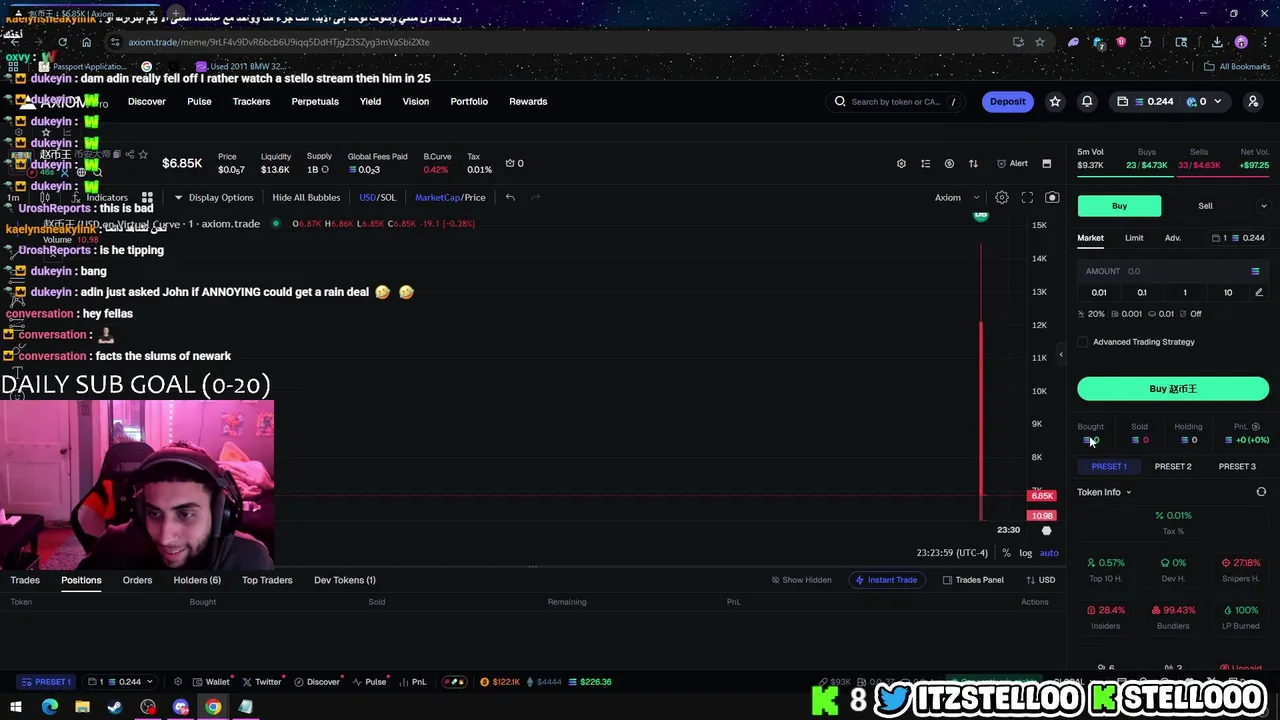Open the list view icon beside gear
The height and width of the screenshot is (720, 1280).
pos(925,163)
